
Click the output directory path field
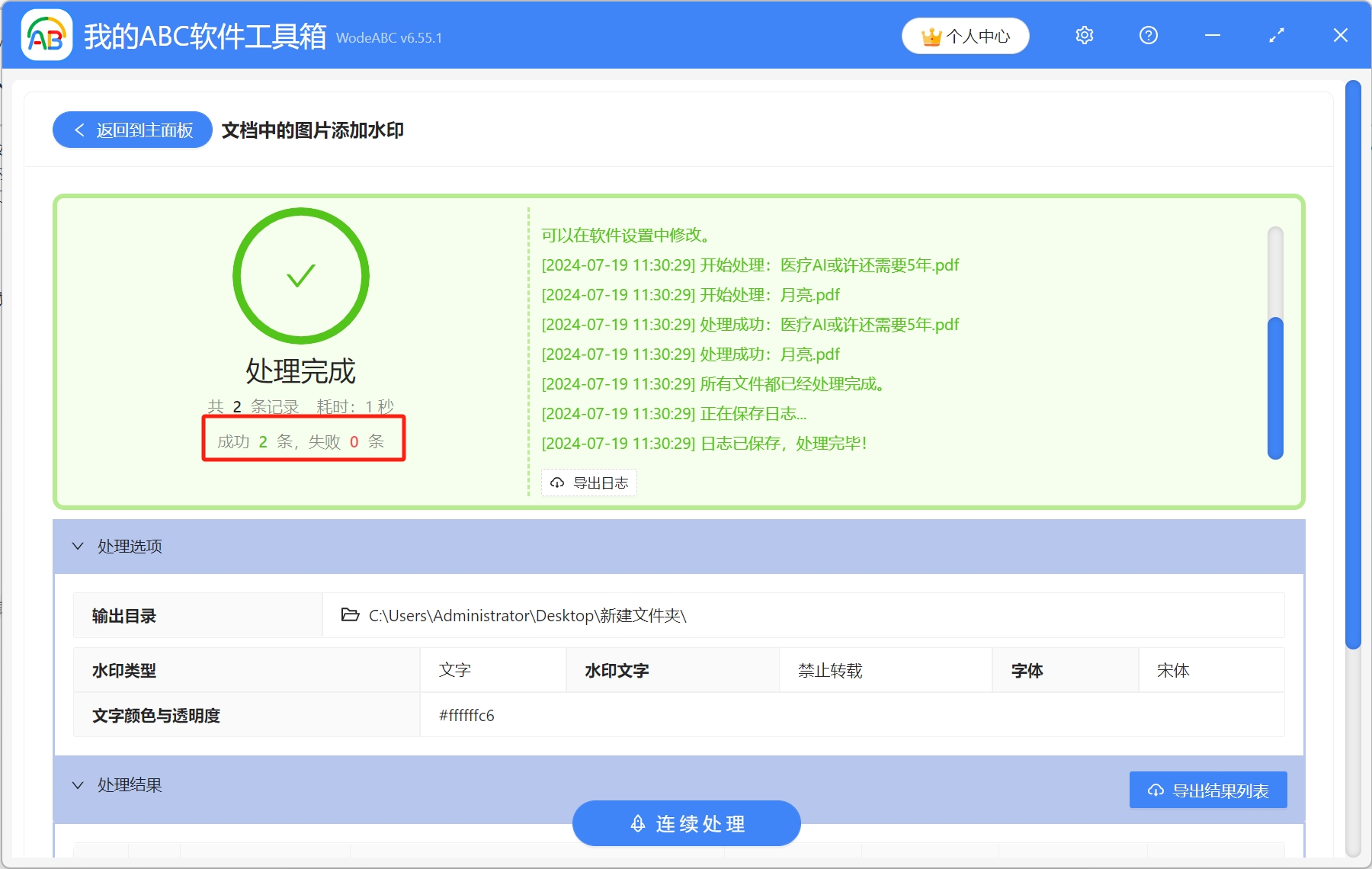[527, 615]
